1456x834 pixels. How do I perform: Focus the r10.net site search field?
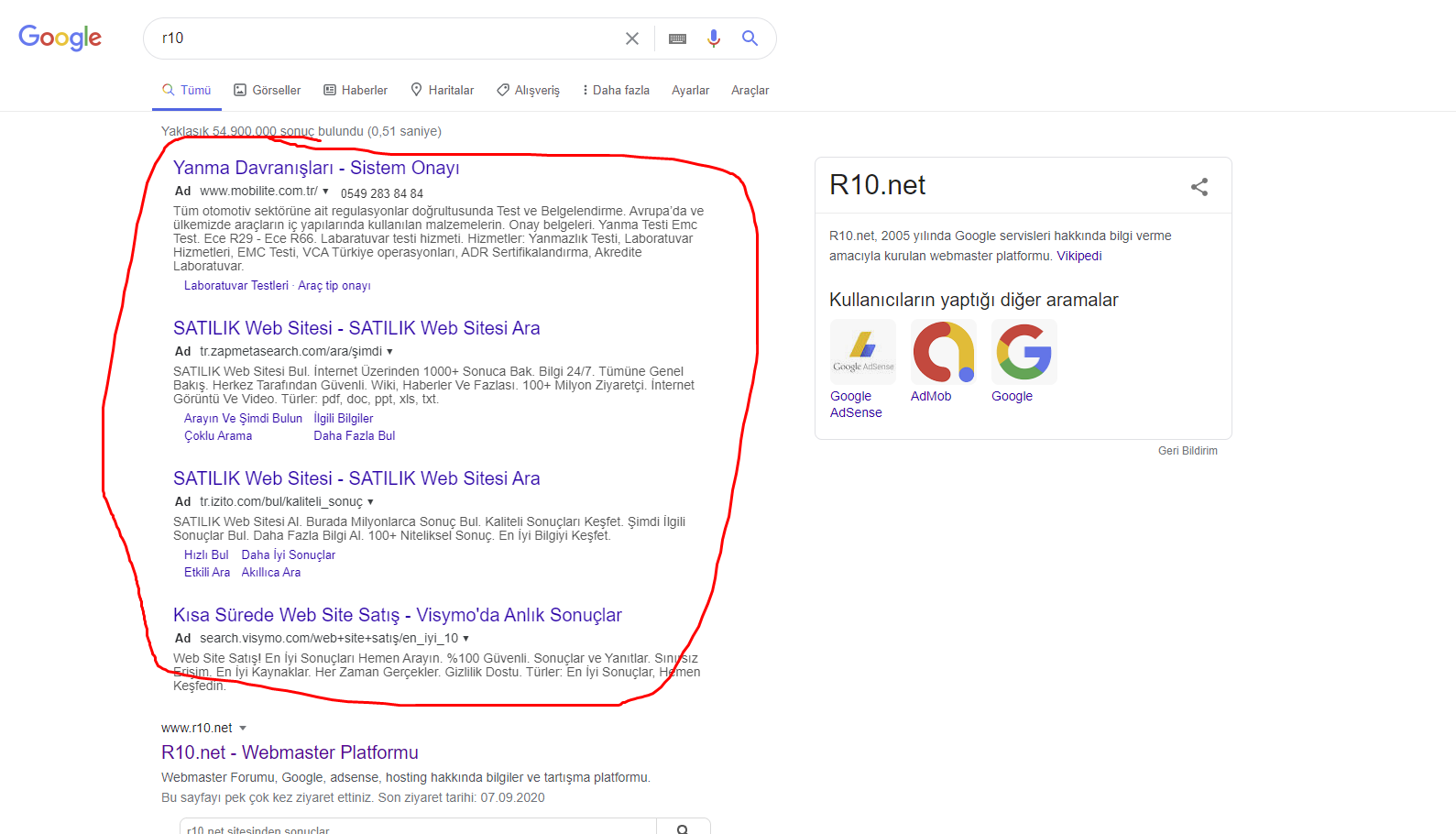click(418, 828)
